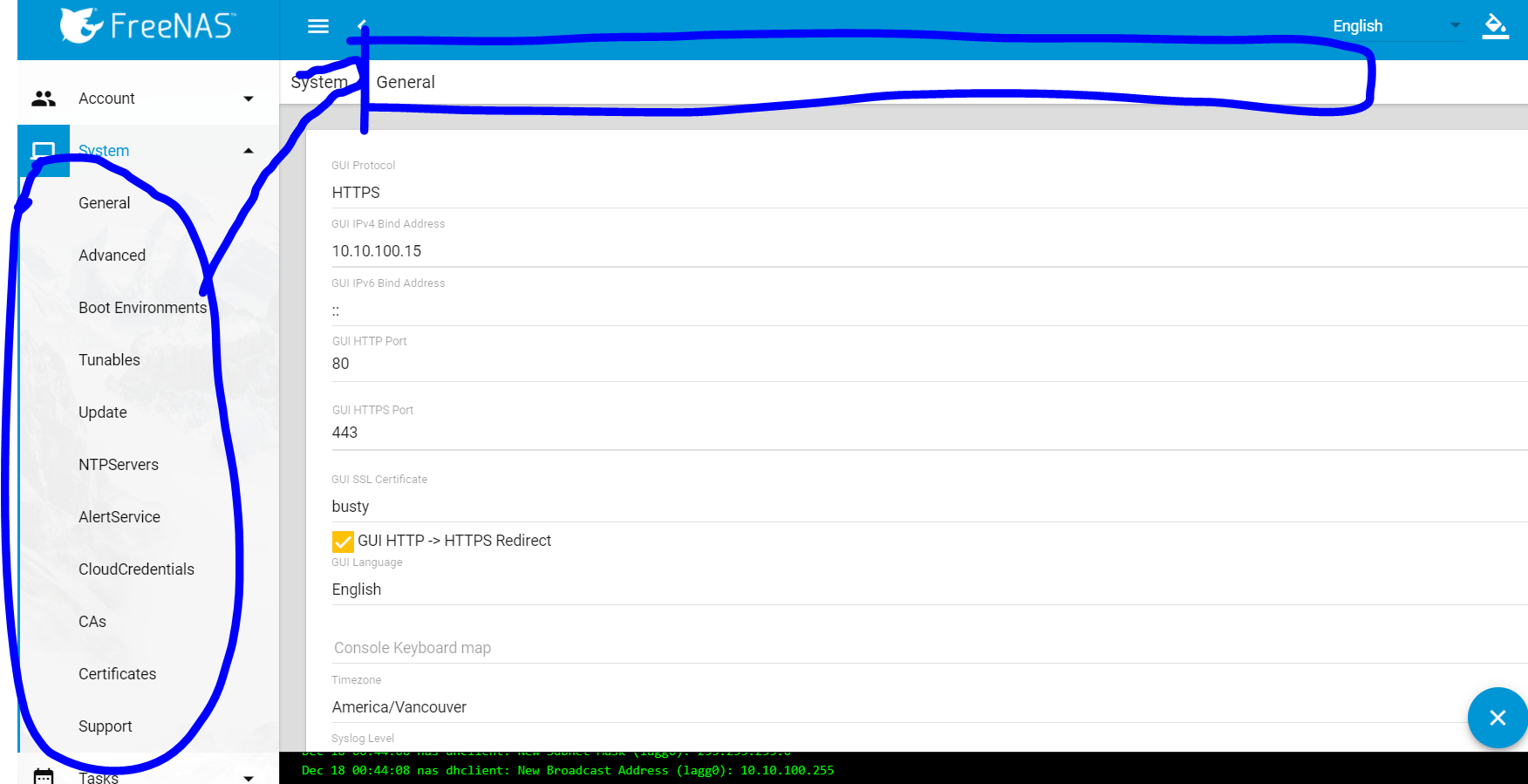Click the collapse chevron beside the hamburger
The image size is (1528, 784).
[x=362, y=25]
